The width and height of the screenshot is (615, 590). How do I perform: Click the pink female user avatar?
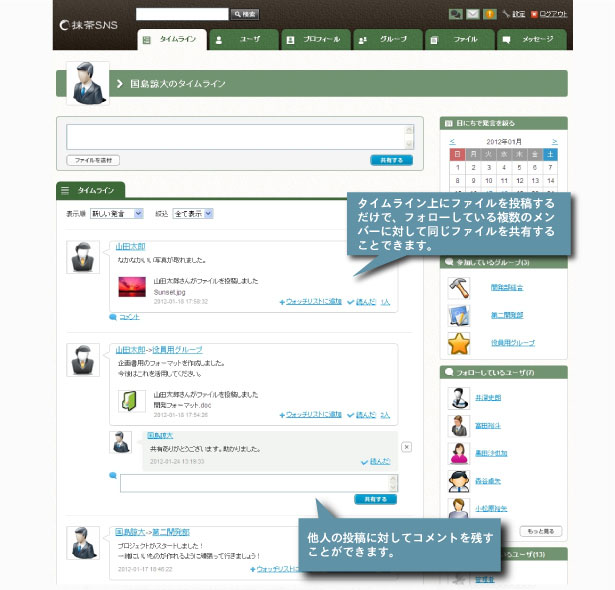coord(459,453)
